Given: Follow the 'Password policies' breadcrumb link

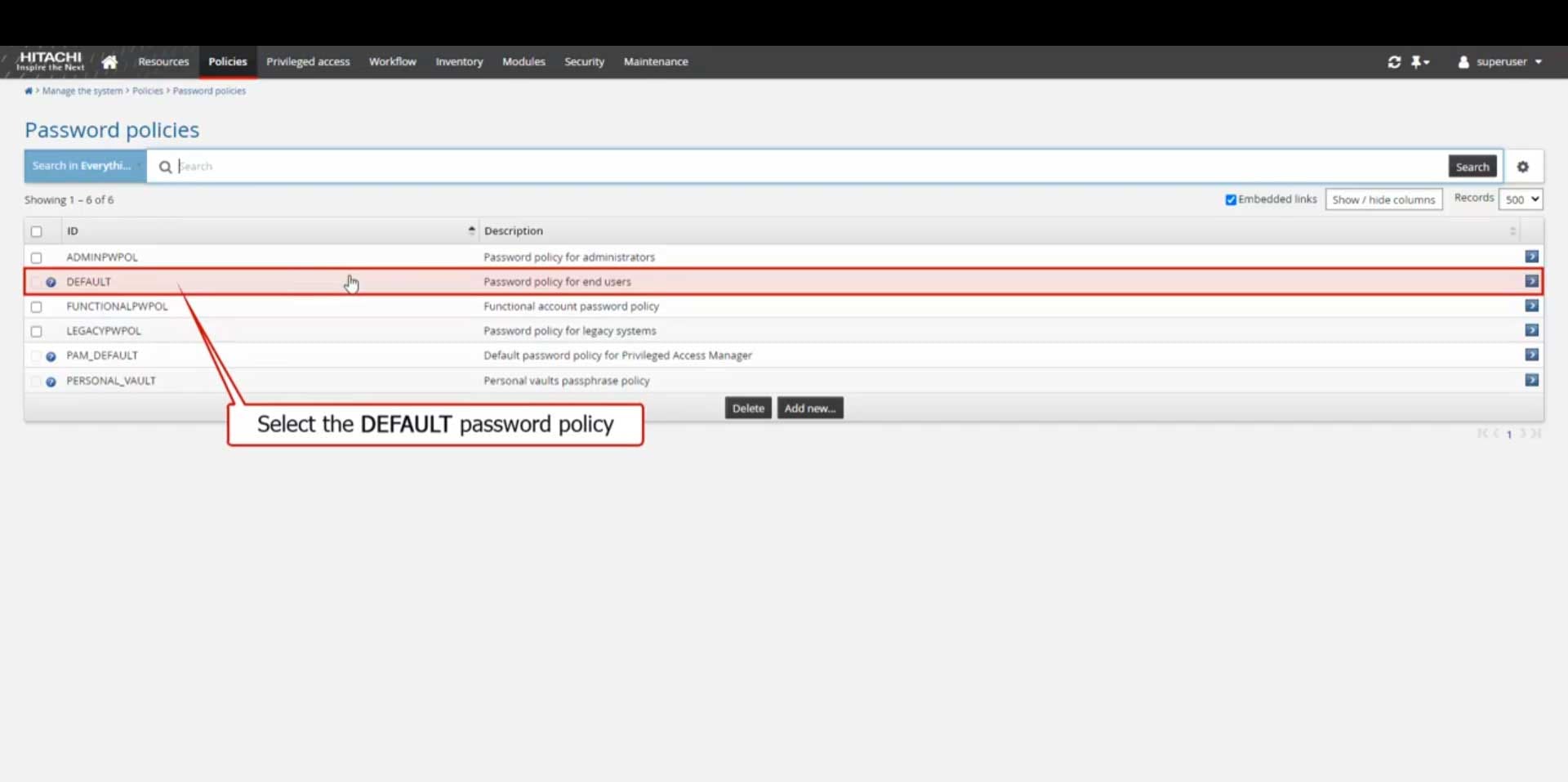Looking at the screenshot, I should [209, 91].
